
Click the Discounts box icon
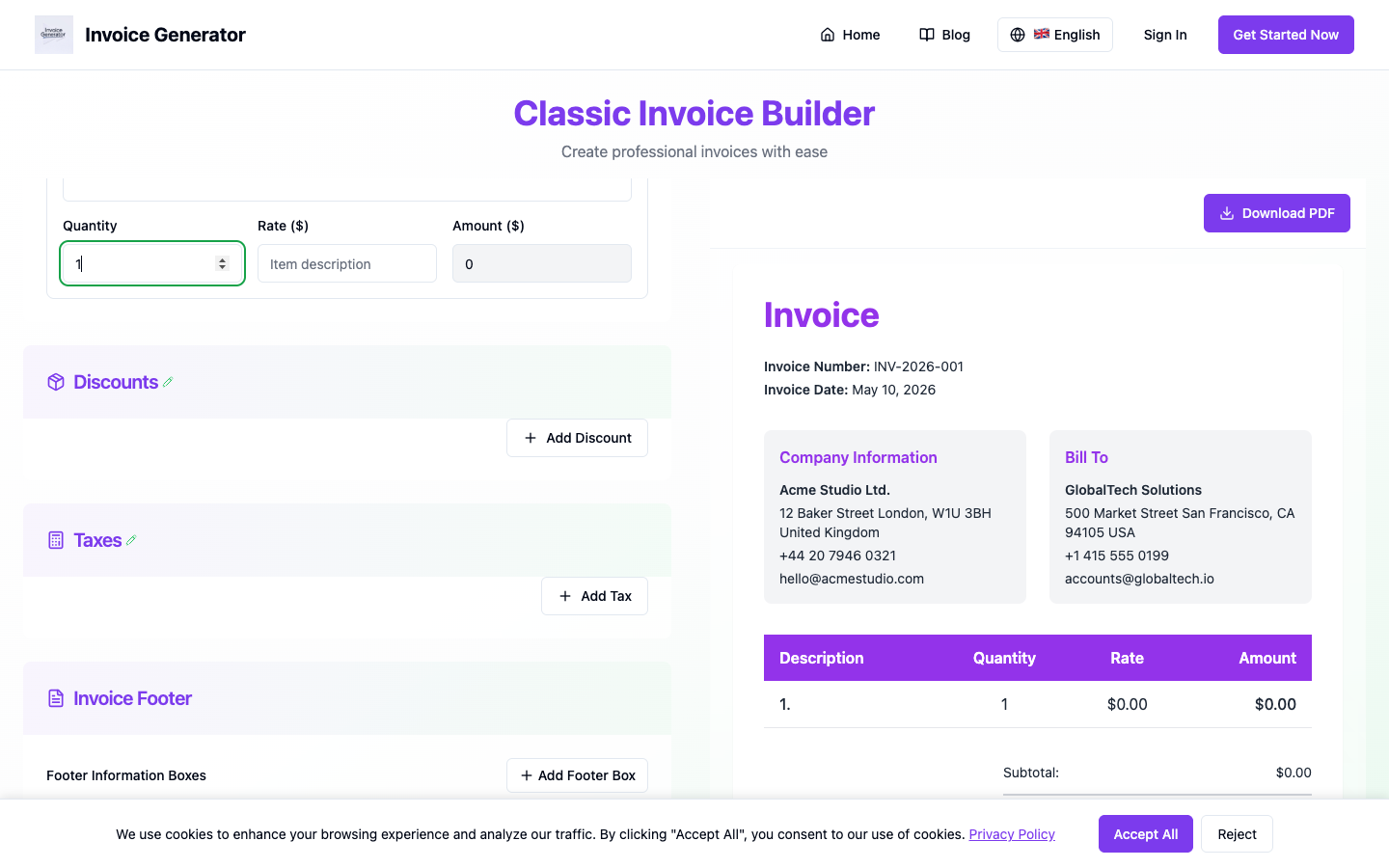tap(56, 382)
